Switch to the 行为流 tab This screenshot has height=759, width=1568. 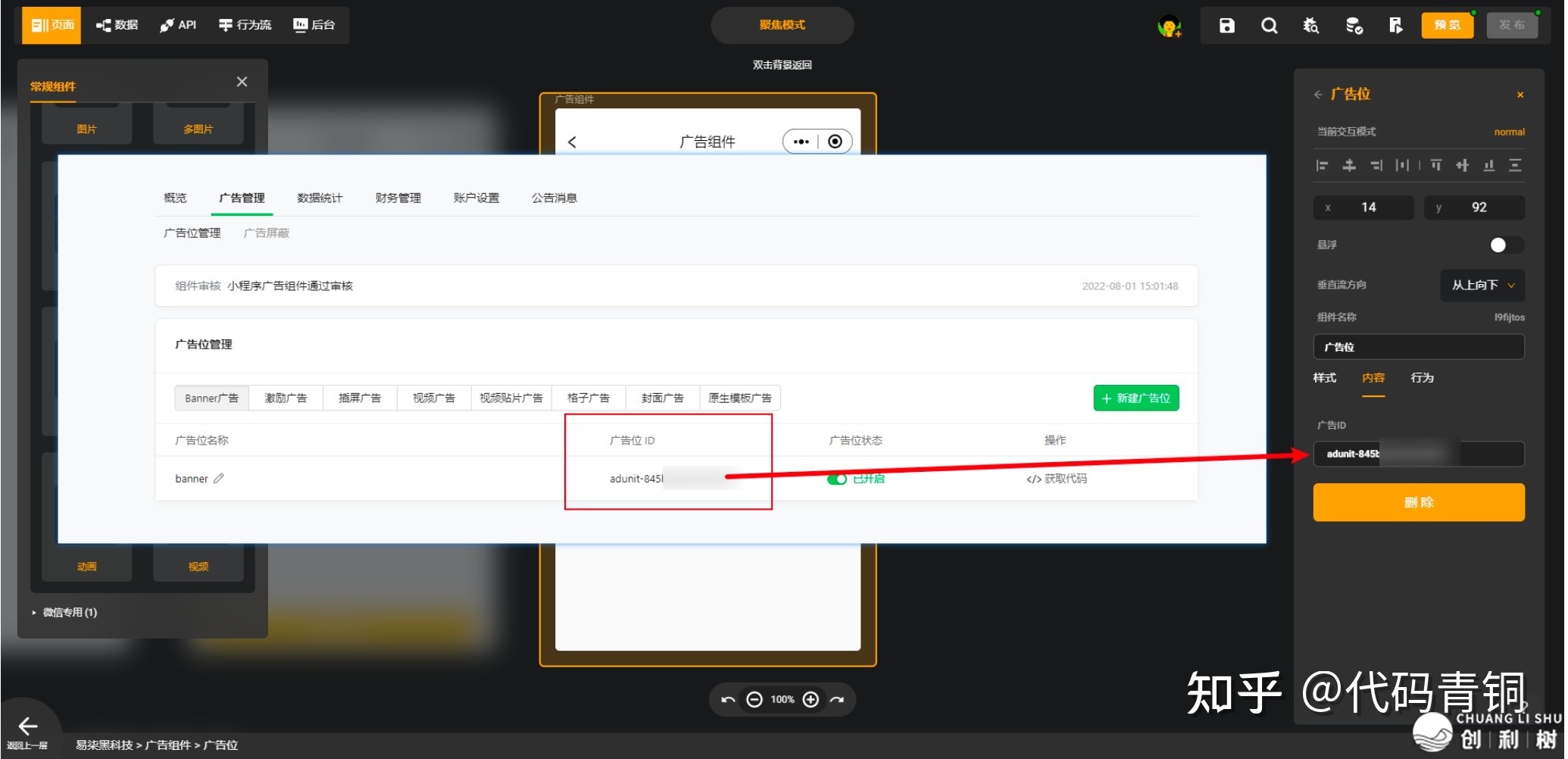pos(245,26)
